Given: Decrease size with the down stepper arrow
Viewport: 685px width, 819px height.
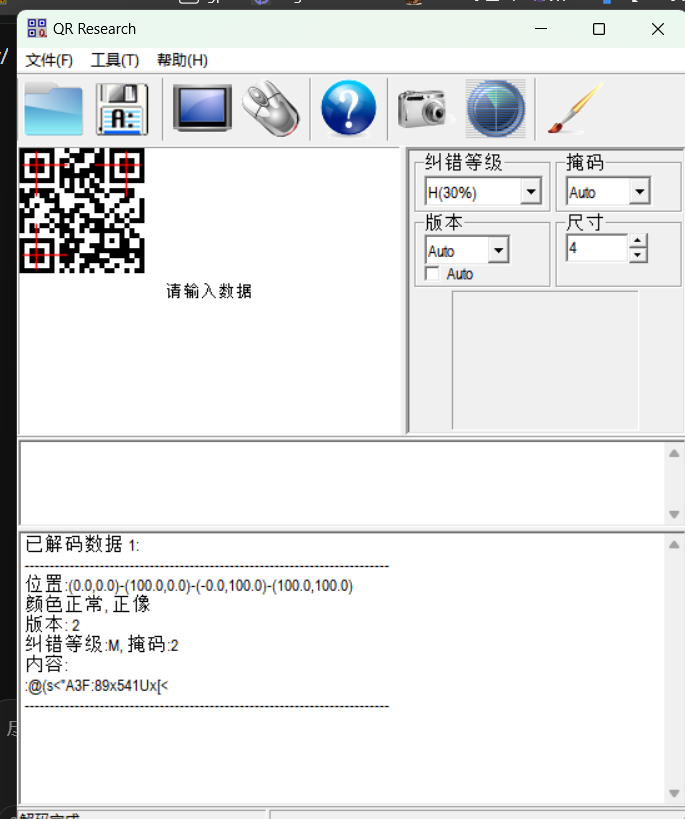Looking at the screenshot, I should pyautogui.click(x=638, y=255).
